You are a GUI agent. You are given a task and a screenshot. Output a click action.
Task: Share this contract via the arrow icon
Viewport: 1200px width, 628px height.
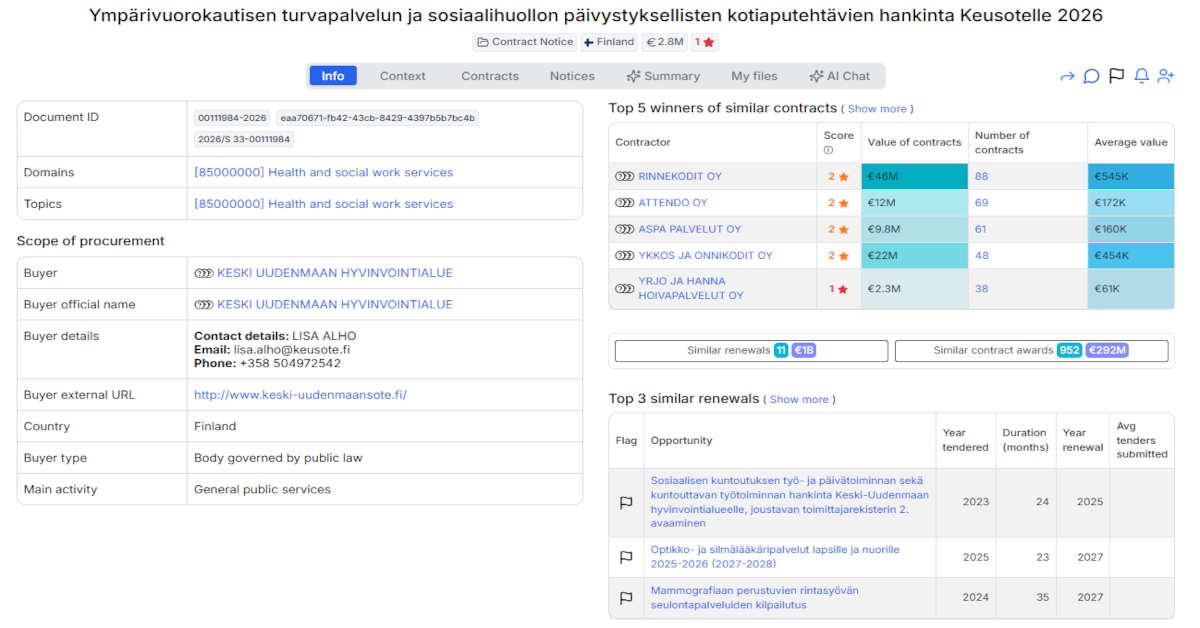coord(1067,75)
